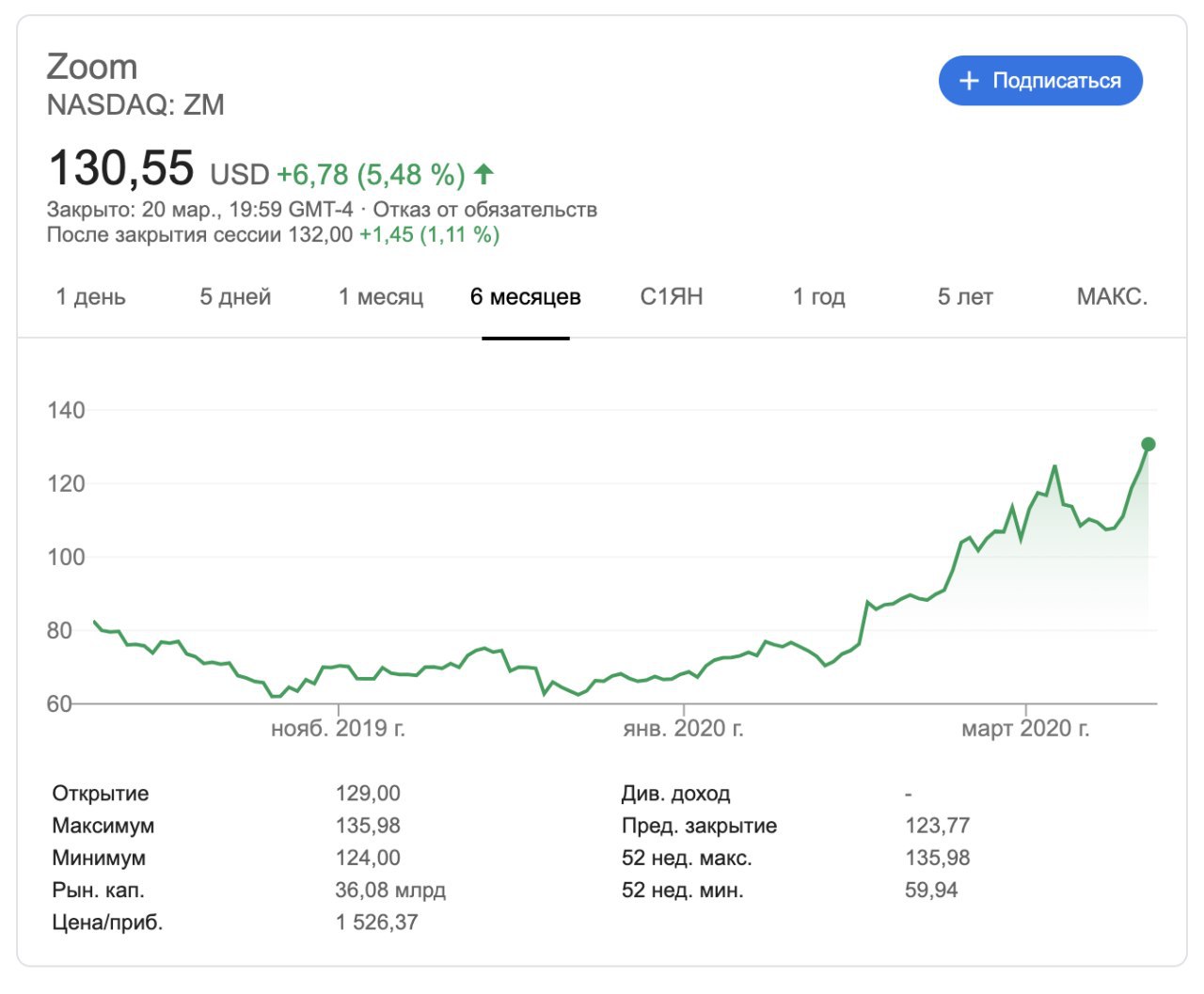This screenshot has width=1204, height=994.
Task: Click the 52 нед. макс. label
Action: (x=687, y=858)
